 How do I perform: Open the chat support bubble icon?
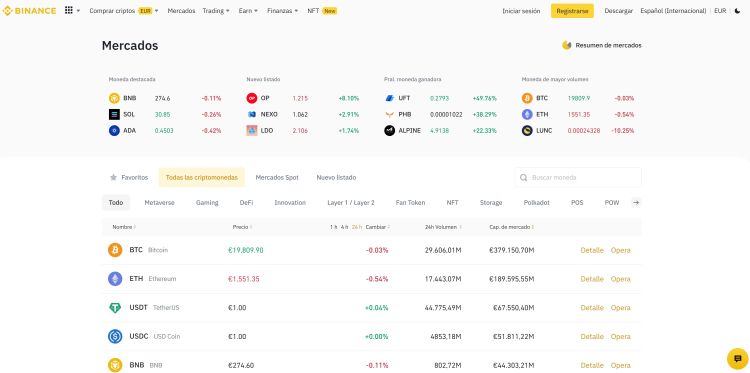tap(737, 359)
